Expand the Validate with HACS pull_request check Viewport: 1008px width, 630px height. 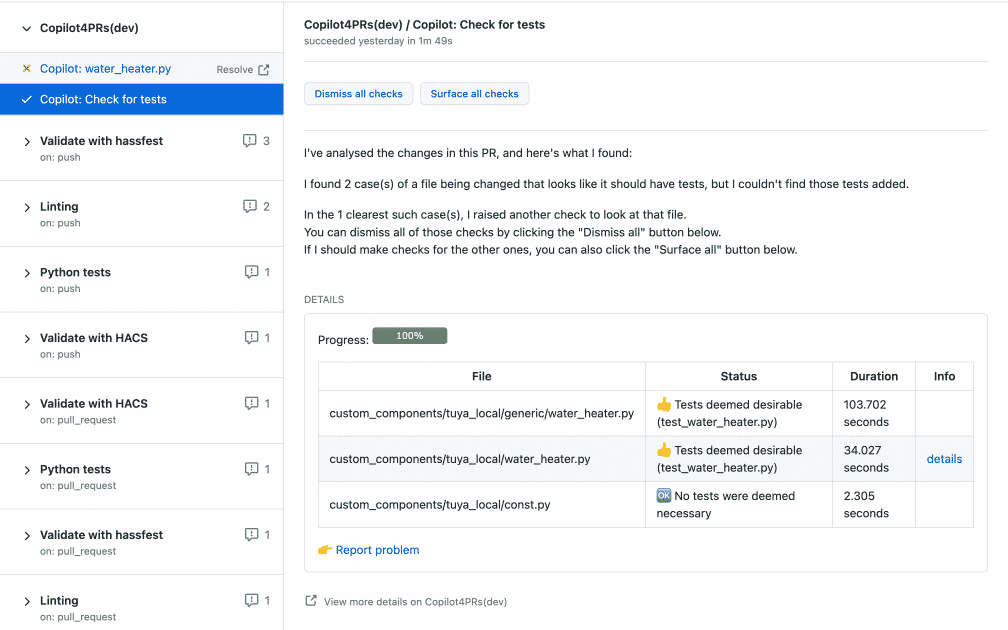pyautogui.click(x=27, y=403)
